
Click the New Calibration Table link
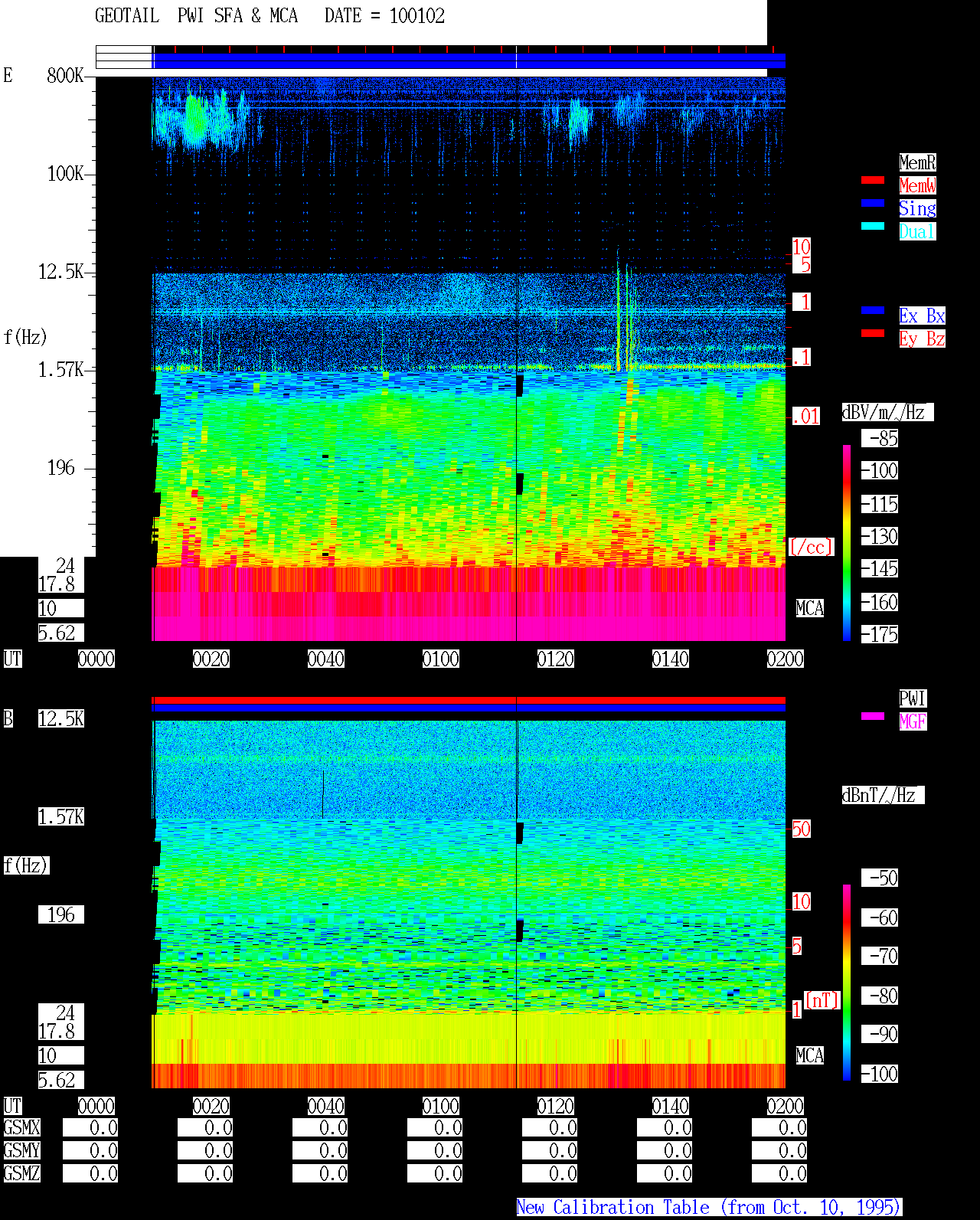[x=709, y=1208]
